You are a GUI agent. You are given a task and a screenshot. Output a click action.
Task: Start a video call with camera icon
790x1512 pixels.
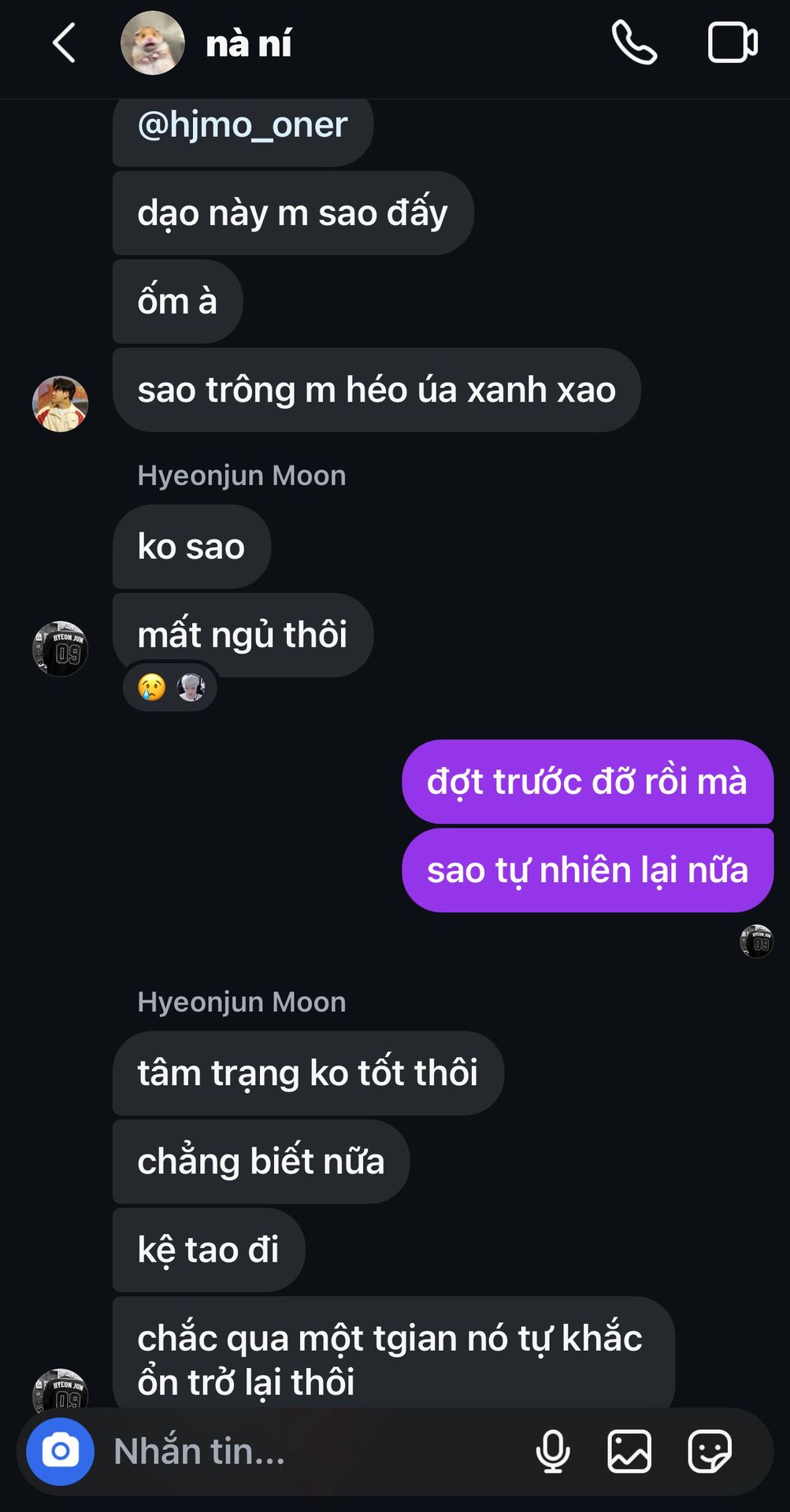pos(733,43)
